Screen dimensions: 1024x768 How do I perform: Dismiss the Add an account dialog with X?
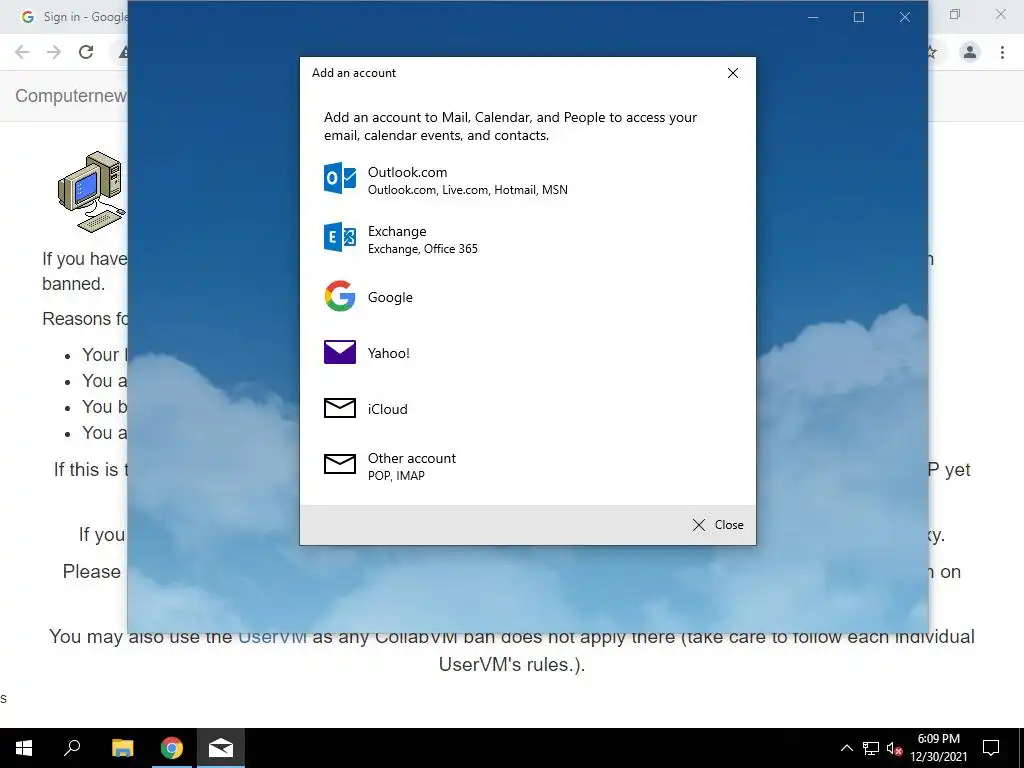[733, 73]
